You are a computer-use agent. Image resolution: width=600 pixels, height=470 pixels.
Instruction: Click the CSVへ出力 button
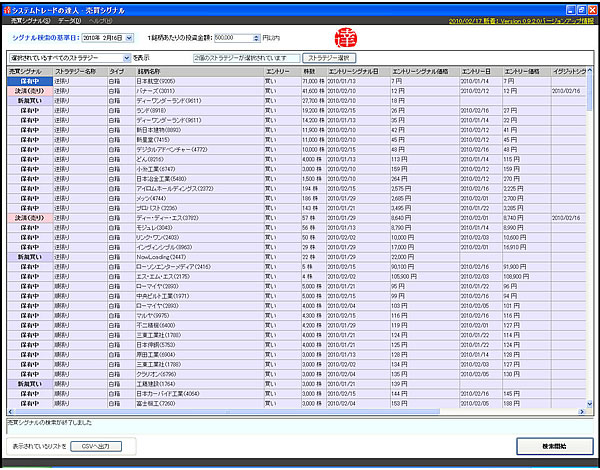pos(96,446)
